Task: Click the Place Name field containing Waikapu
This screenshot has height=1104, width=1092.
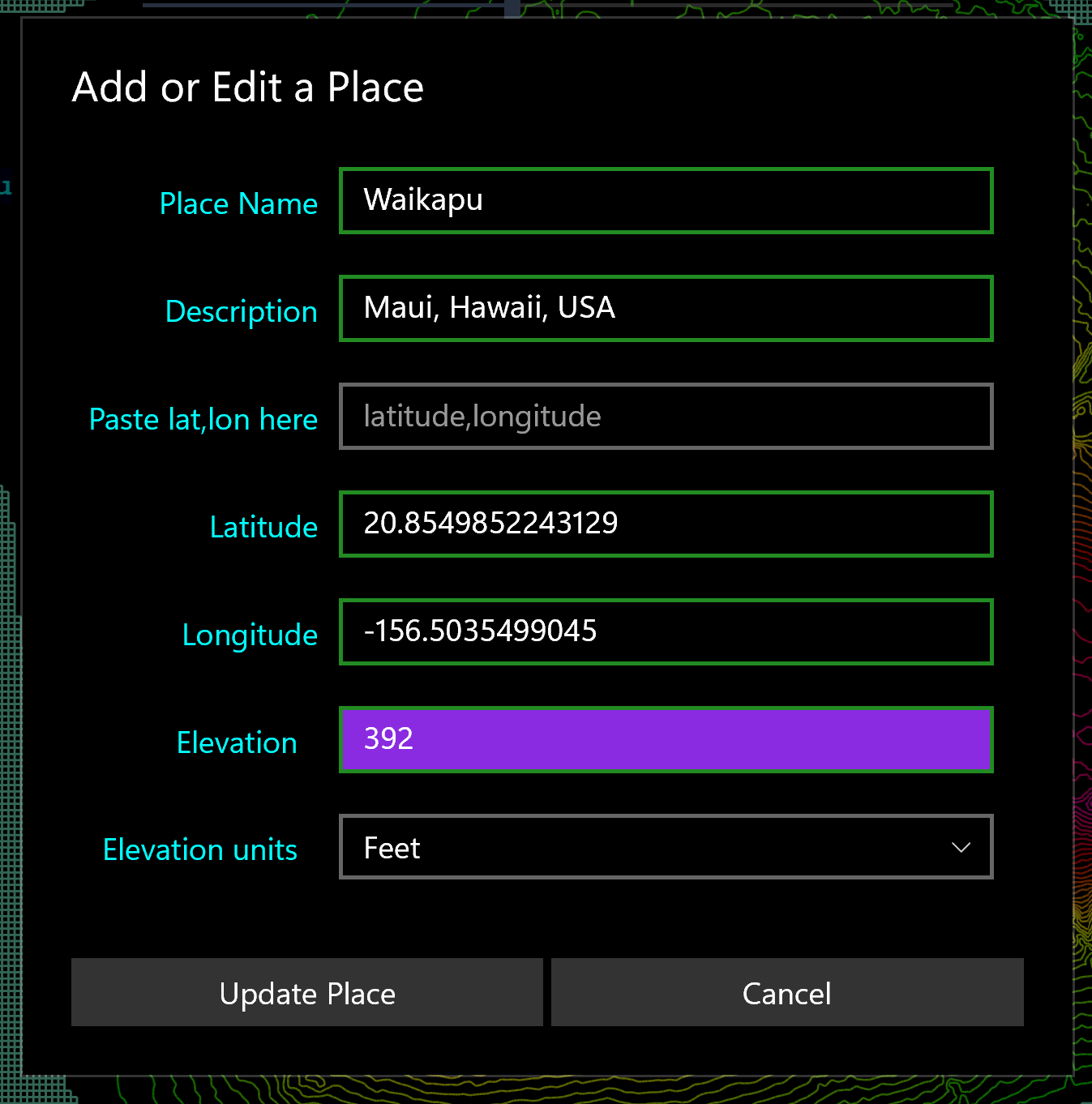Action: coord(666,201)
